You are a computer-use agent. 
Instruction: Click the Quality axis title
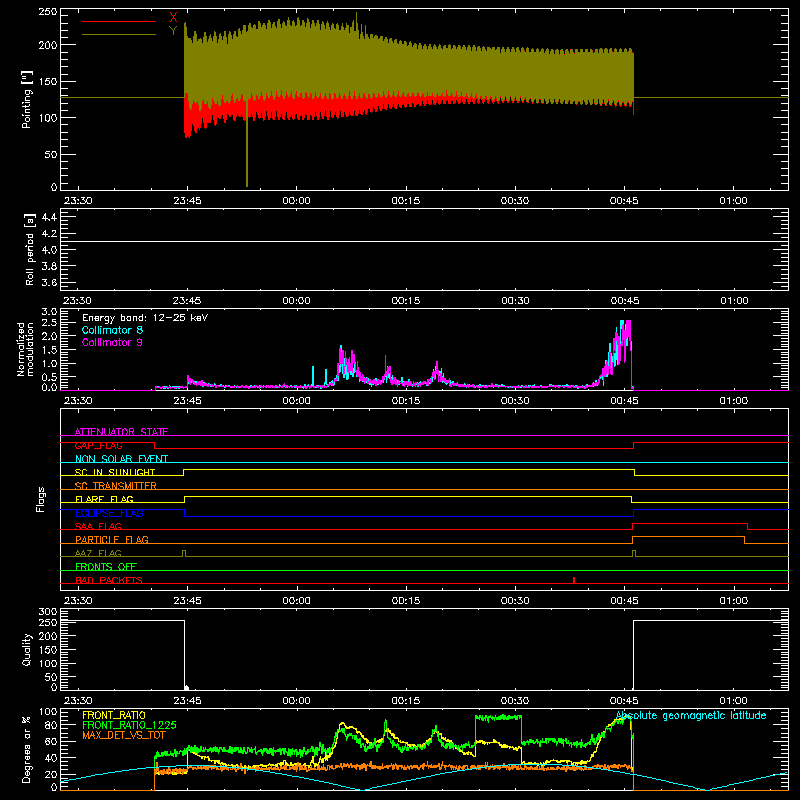(27, 649)
